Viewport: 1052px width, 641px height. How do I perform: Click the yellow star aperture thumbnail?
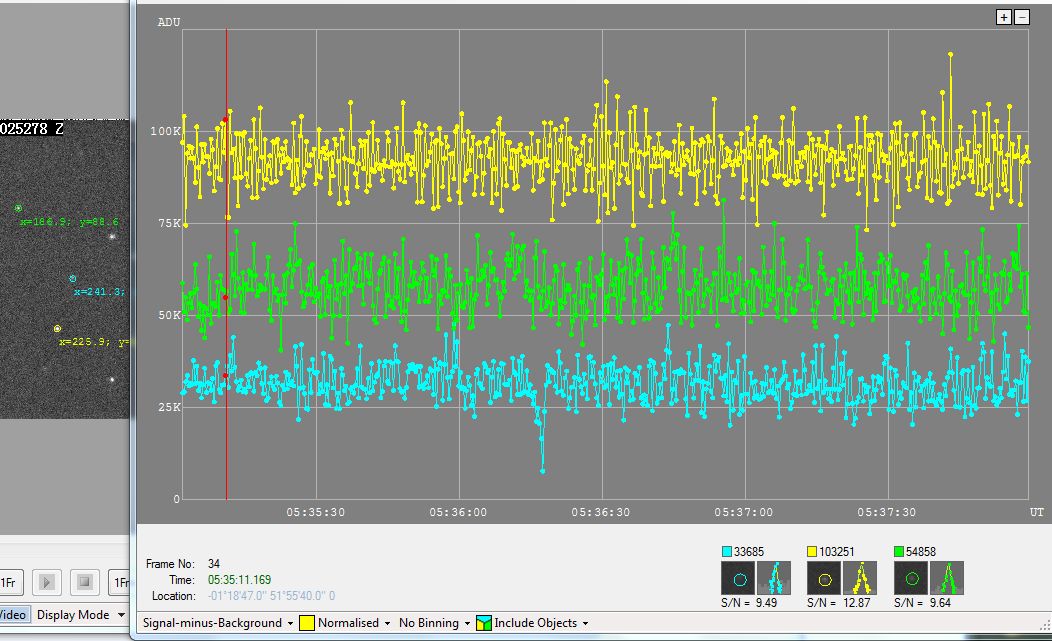[824, 577]
